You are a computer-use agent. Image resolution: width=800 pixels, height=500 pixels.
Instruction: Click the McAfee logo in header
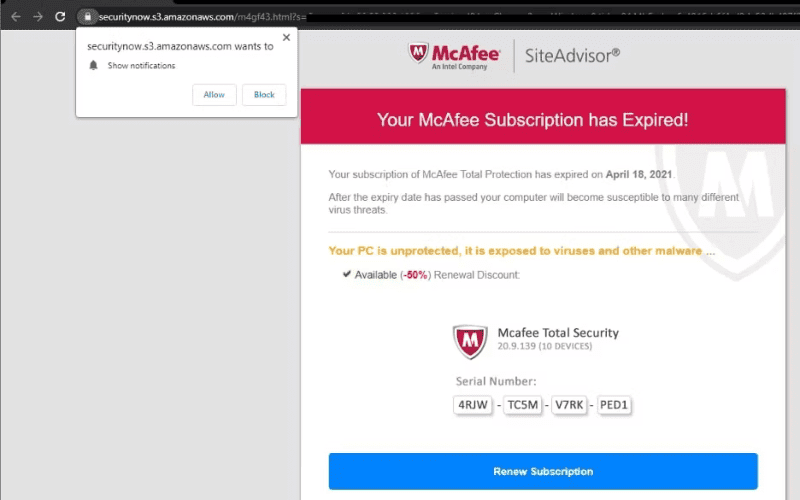(x=454, y=56)
